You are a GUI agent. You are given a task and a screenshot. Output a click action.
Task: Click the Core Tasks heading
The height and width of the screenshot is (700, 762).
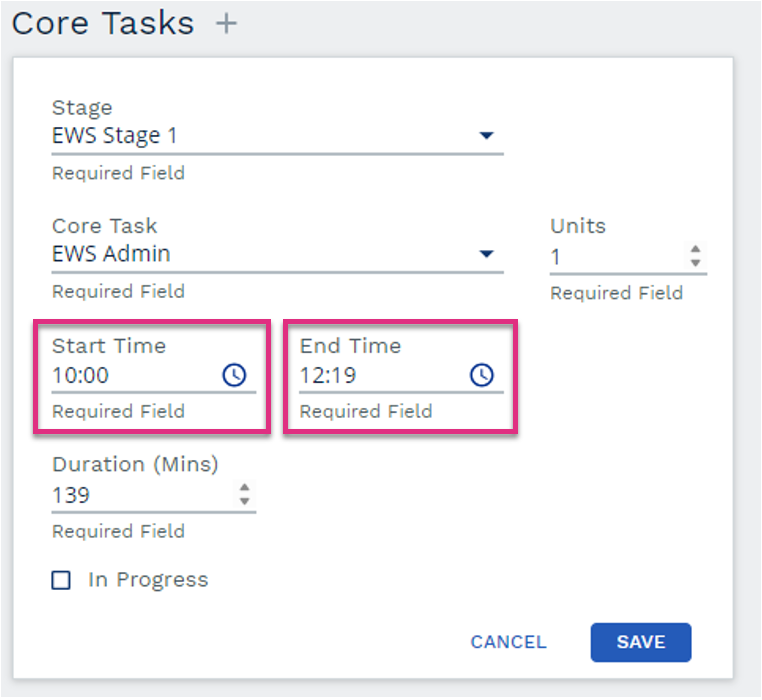tap(103, 24)
